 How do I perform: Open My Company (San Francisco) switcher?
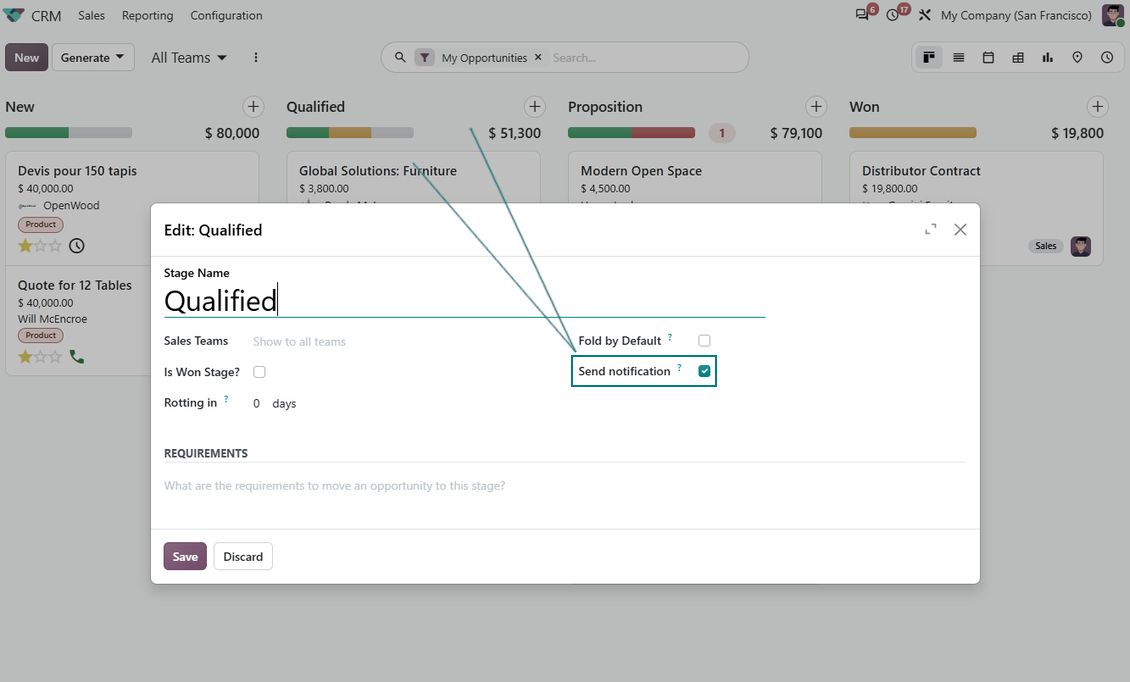(x=1016, y=15)
